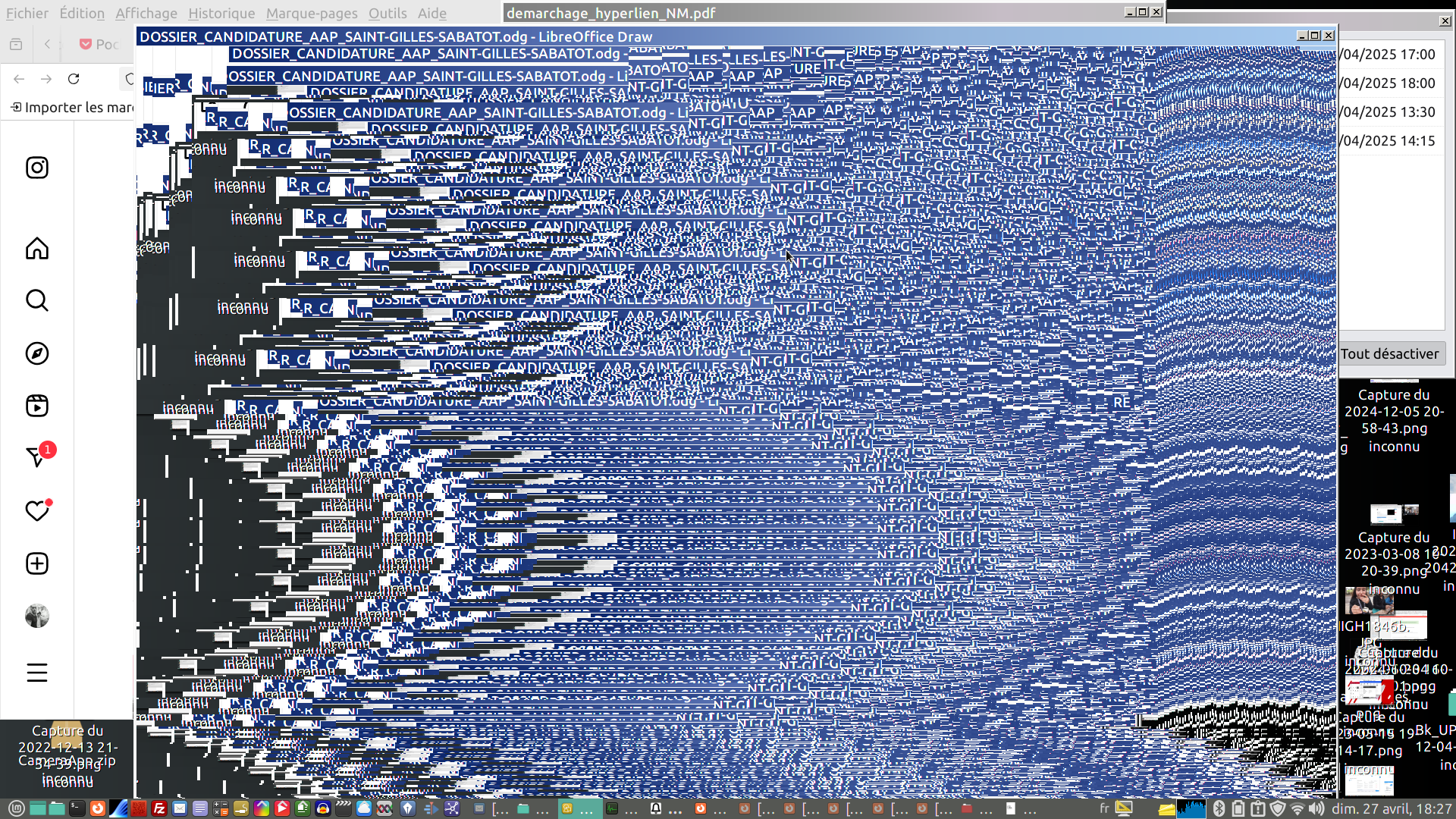
Task: Open the Outils menu
Action: pos(388,13)
